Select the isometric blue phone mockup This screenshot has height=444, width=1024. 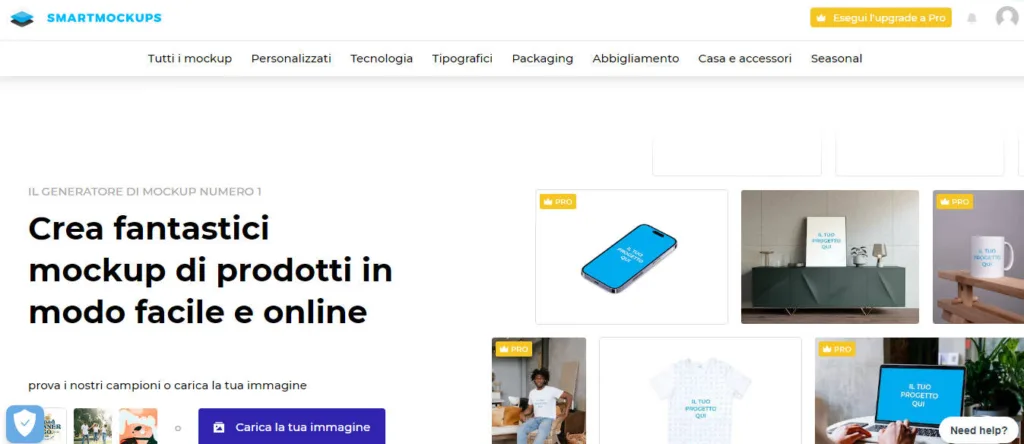pyautogui.click(x=632, y=257)
